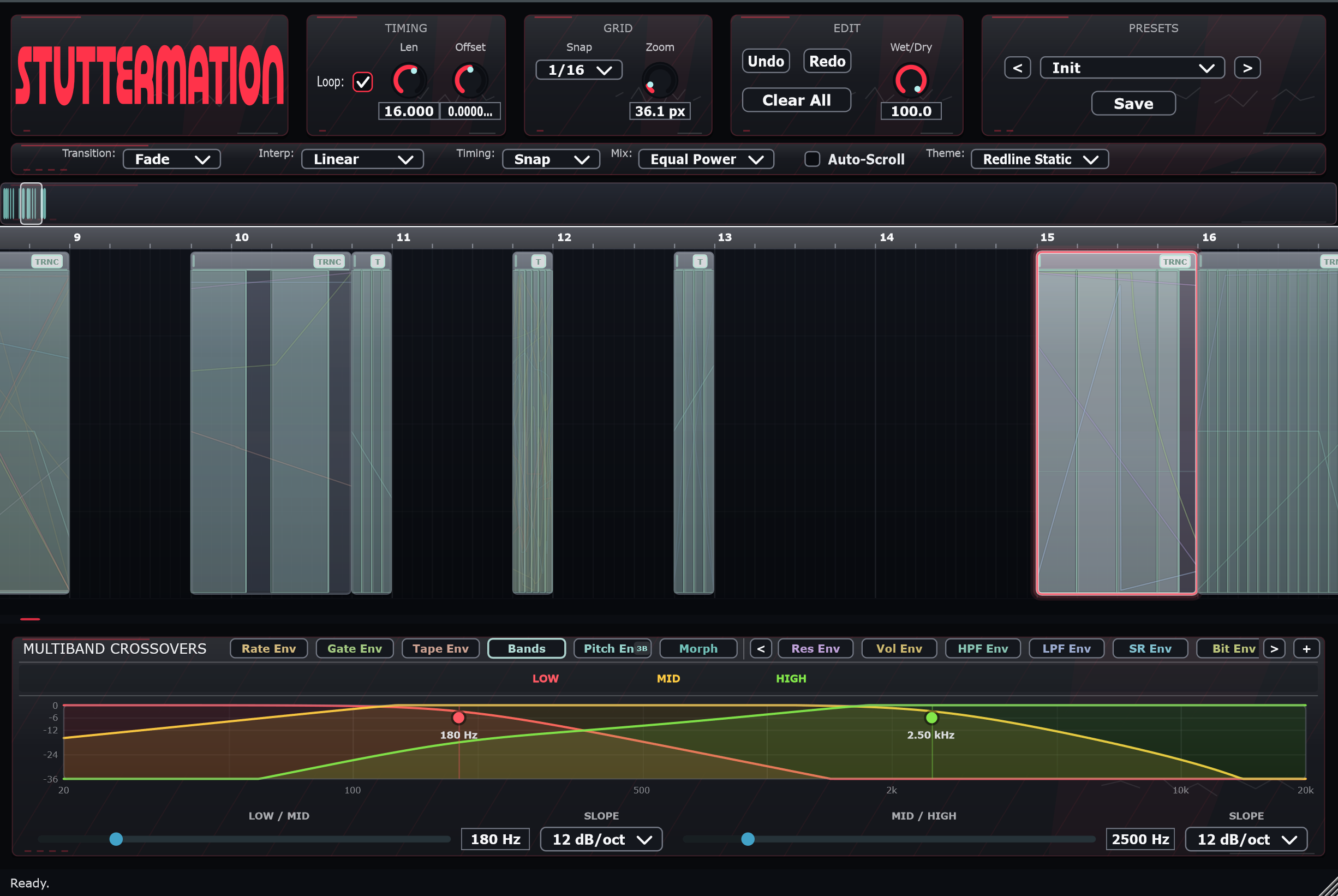Image resolution: width=1338 pixels, height=896 pixels.
Task: Select the 180 Hz red crossover node
Action: 459,718
